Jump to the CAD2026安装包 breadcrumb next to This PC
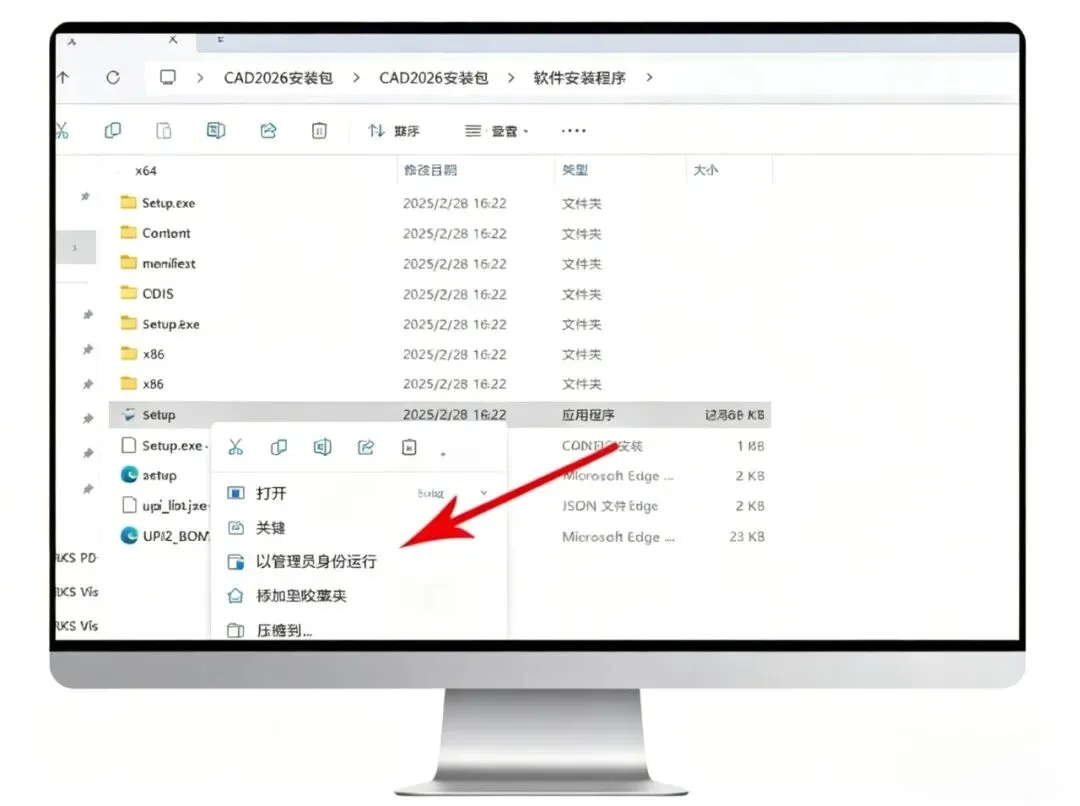 [278, 78]
